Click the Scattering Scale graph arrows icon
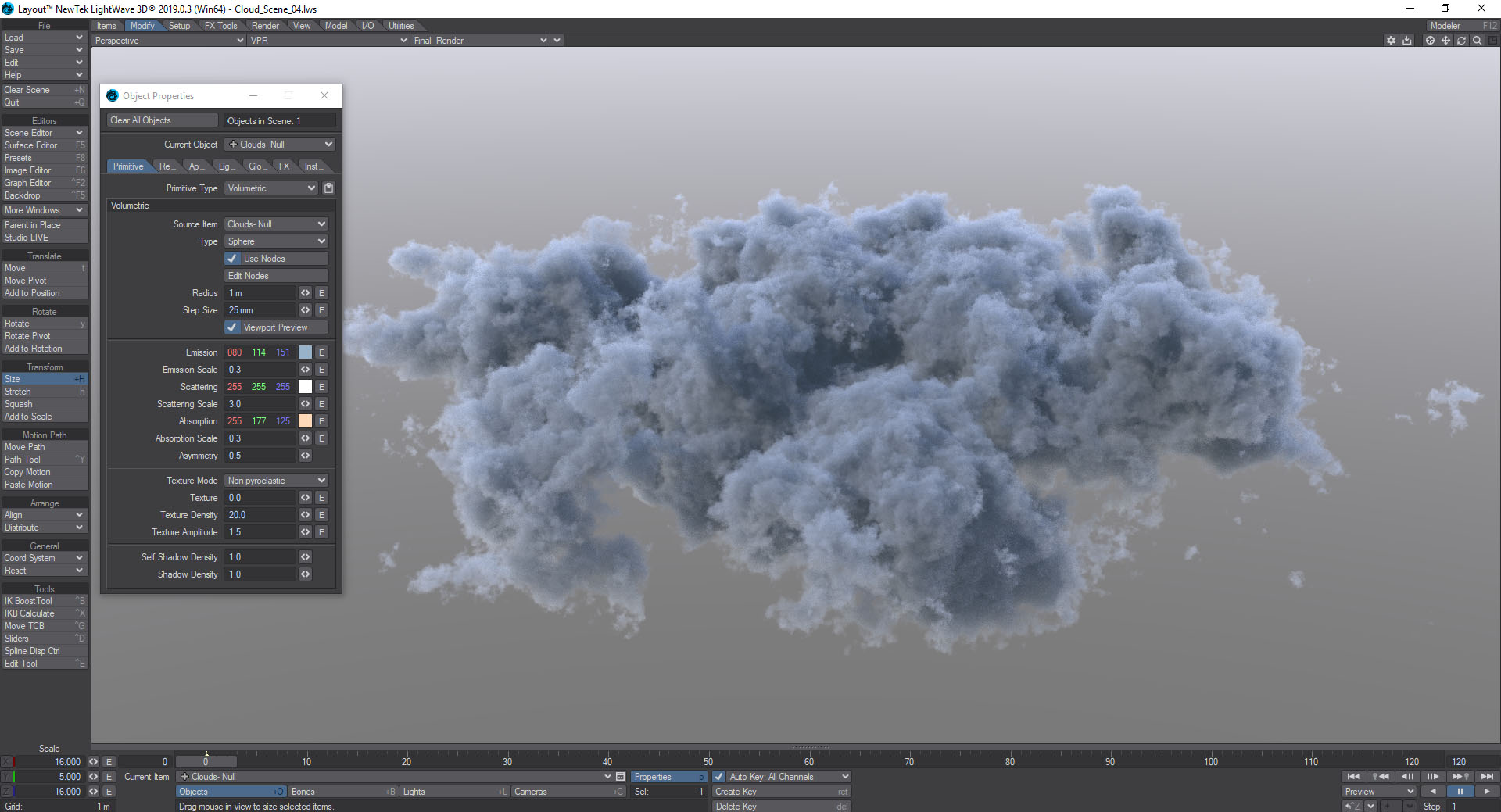The image size is (1501, 812). click(305, 404)
